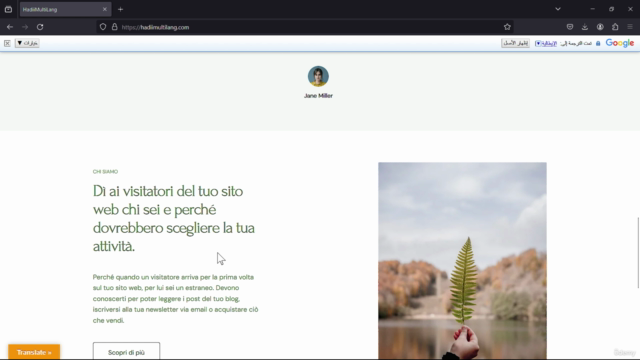Click the CHI SIAMO label

coord(105,171)
